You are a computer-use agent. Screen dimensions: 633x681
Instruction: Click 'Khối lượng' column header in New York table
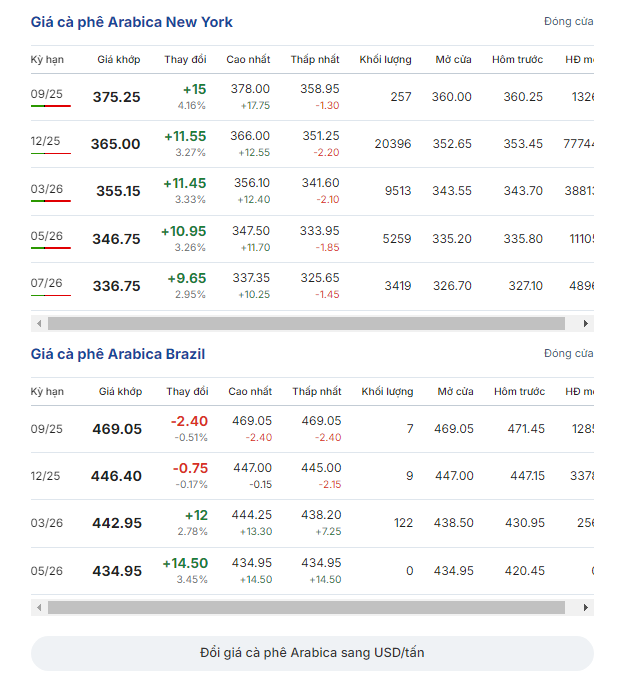pos(385,60)
